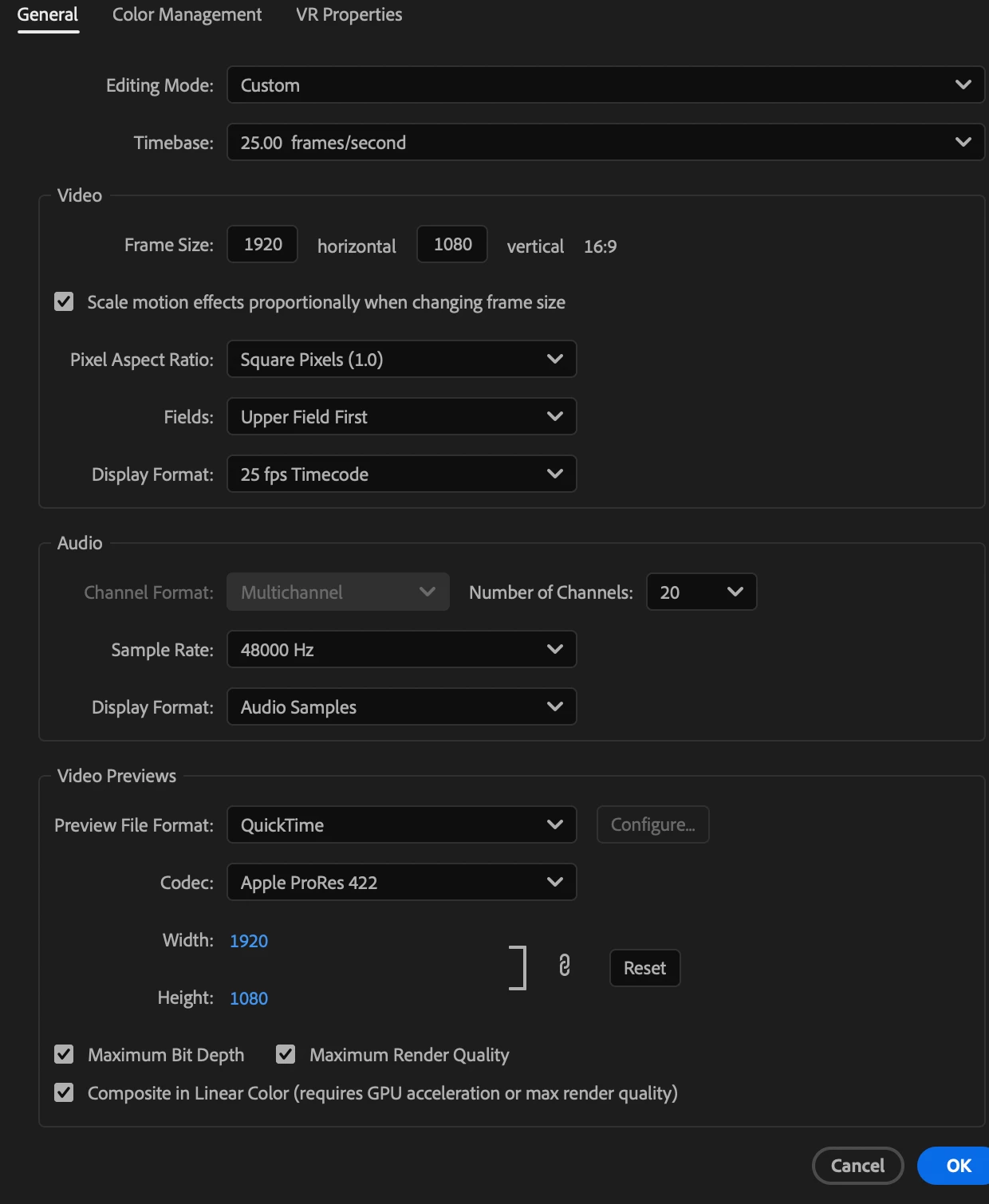
Task: Open the Fields dropdown
Action: 401,417
